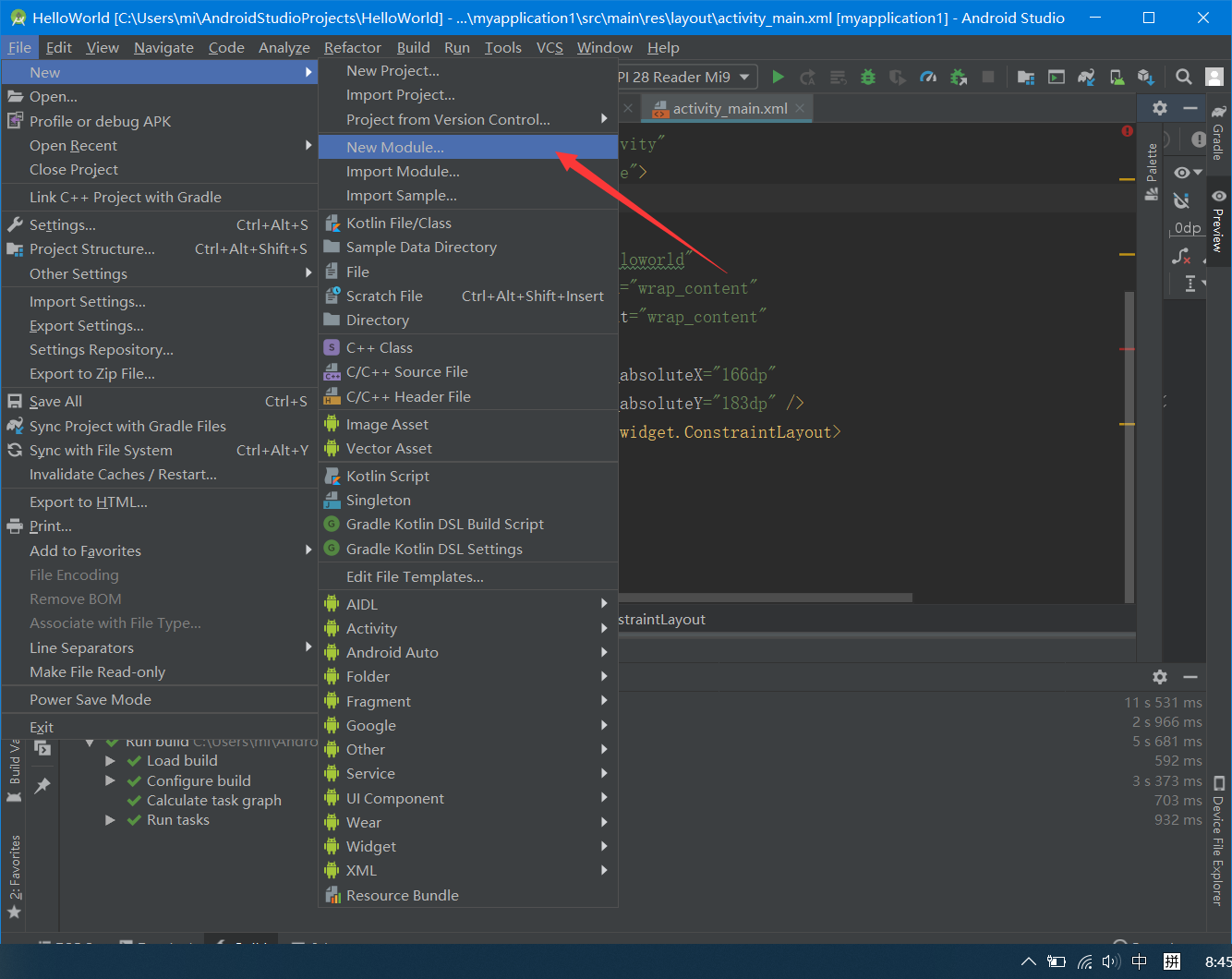Click the Search Everywhere magnifier icon
Image resolution: width=1232 pixels, height=979 pixels.
[x=1184, y=77]
